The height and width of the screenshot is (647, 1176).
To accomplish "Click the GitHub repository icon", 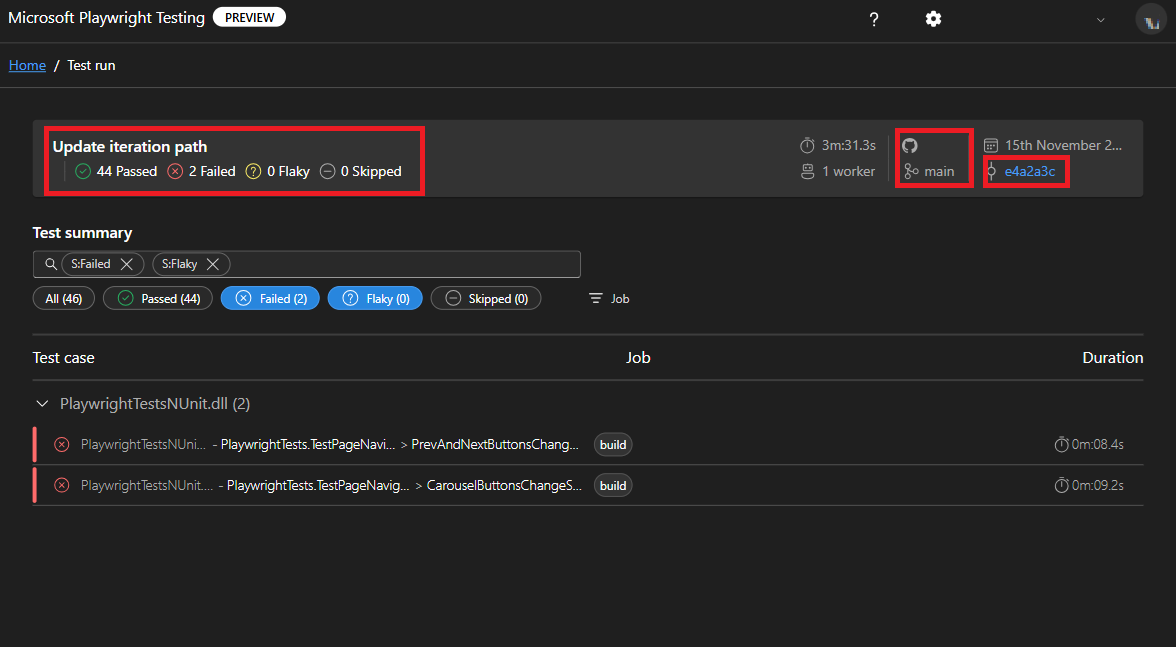I will coord(909,144).
